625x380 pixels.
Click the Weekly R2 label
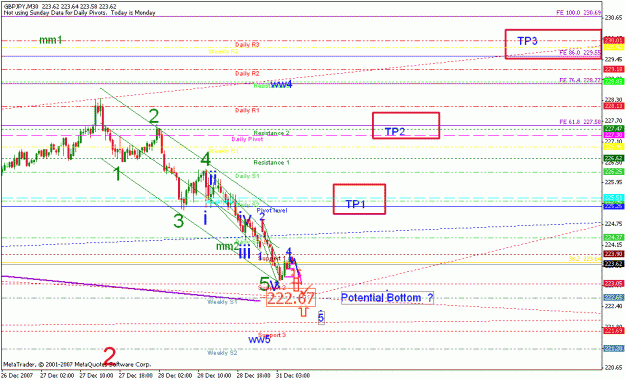[x=224, y=51]
